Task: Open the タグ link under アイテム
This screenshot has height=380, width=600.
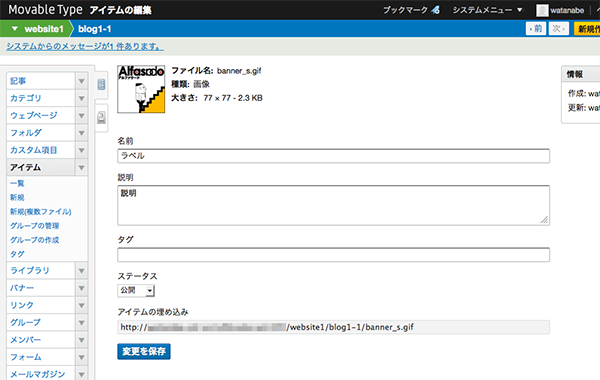Action: tap(17, 254)
